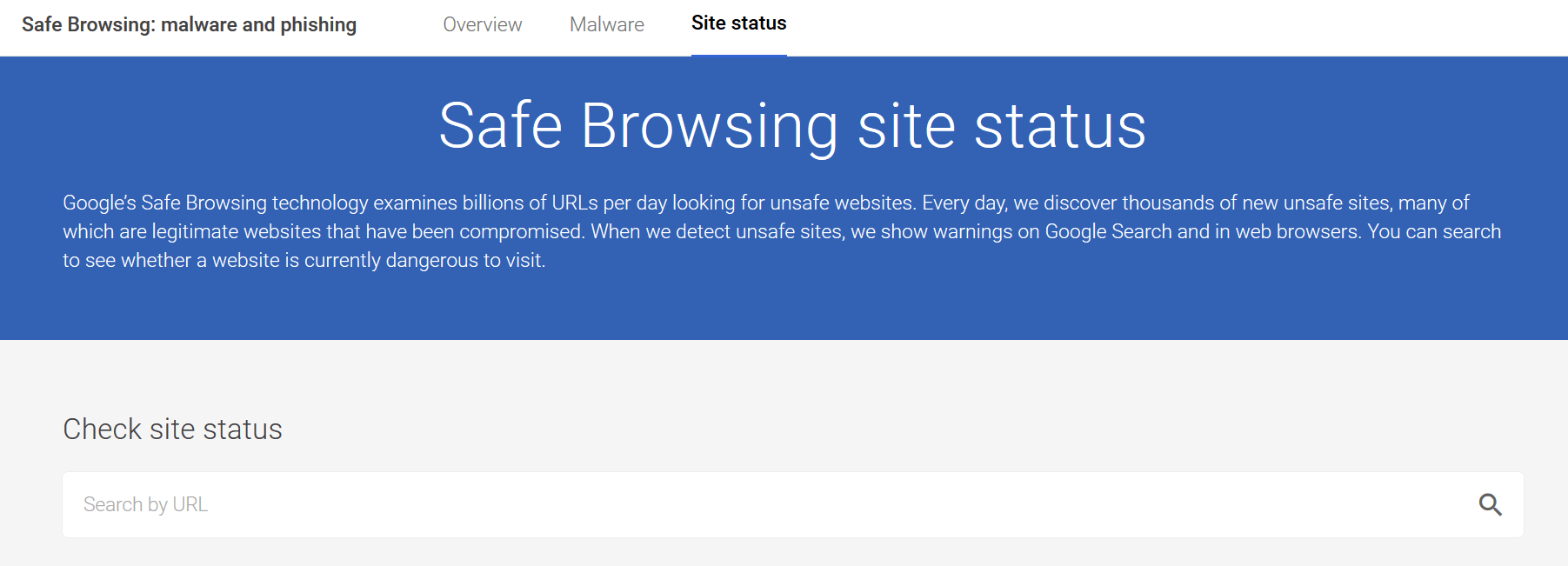Click the large "Safe Browsing site status" heading
Viewport: 1568px width, 566px height.
click(792, 126)
